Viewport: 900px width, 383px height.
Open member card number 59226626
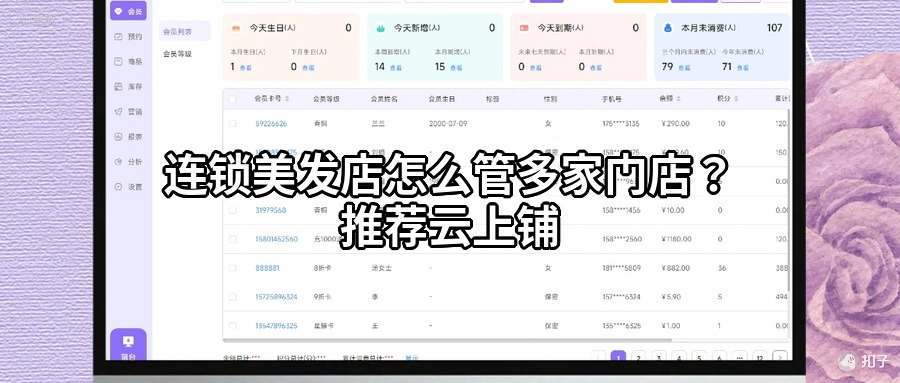[x=271, y=123]
